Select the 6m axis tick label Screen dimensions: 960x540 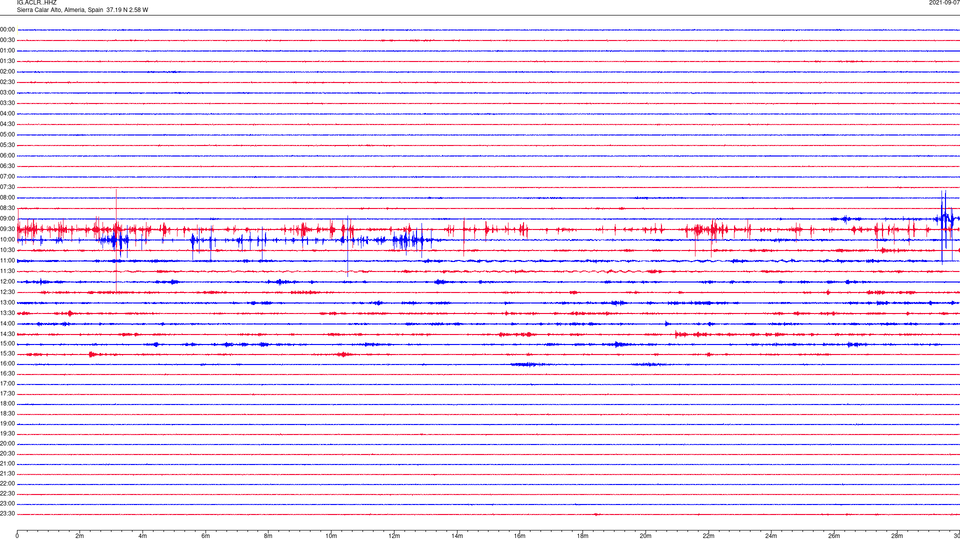pos(206,536)
